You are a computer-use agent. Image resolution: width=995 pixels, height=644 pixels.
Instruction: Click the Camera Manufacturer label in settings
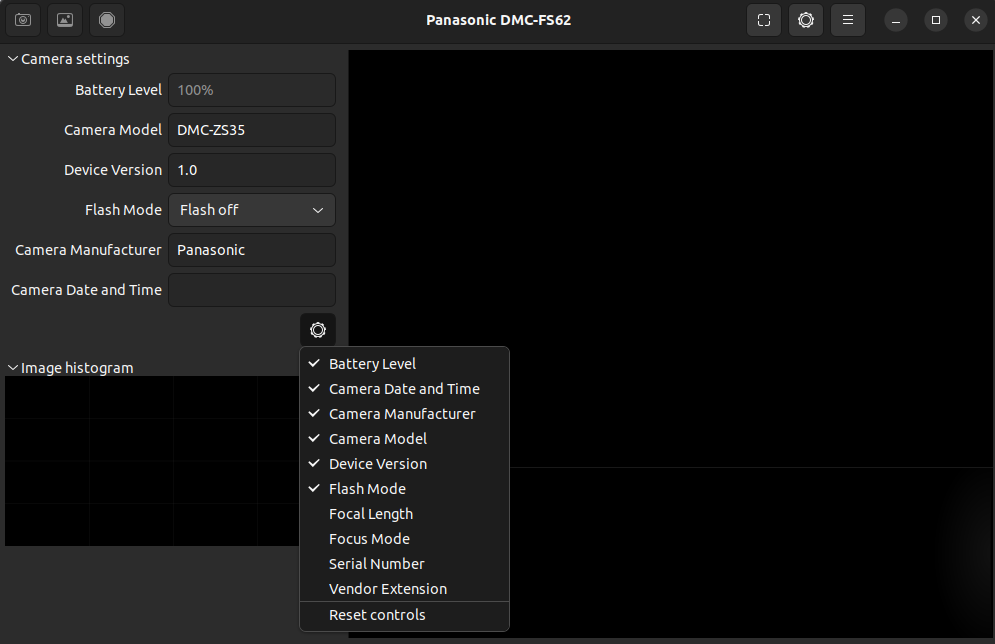(88, 250)
